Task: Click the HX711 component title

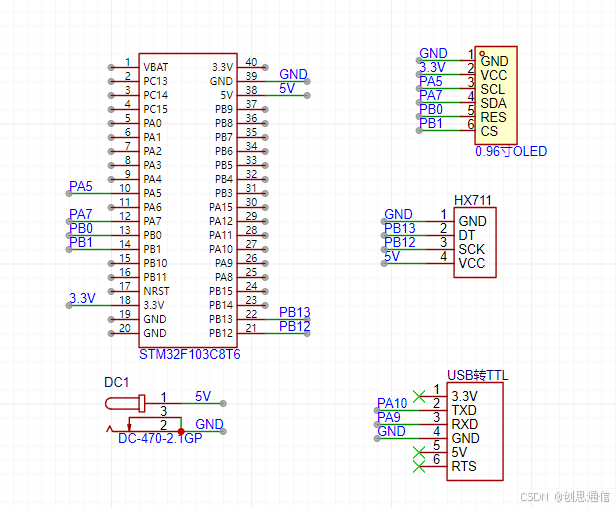Action: (473, 200)
